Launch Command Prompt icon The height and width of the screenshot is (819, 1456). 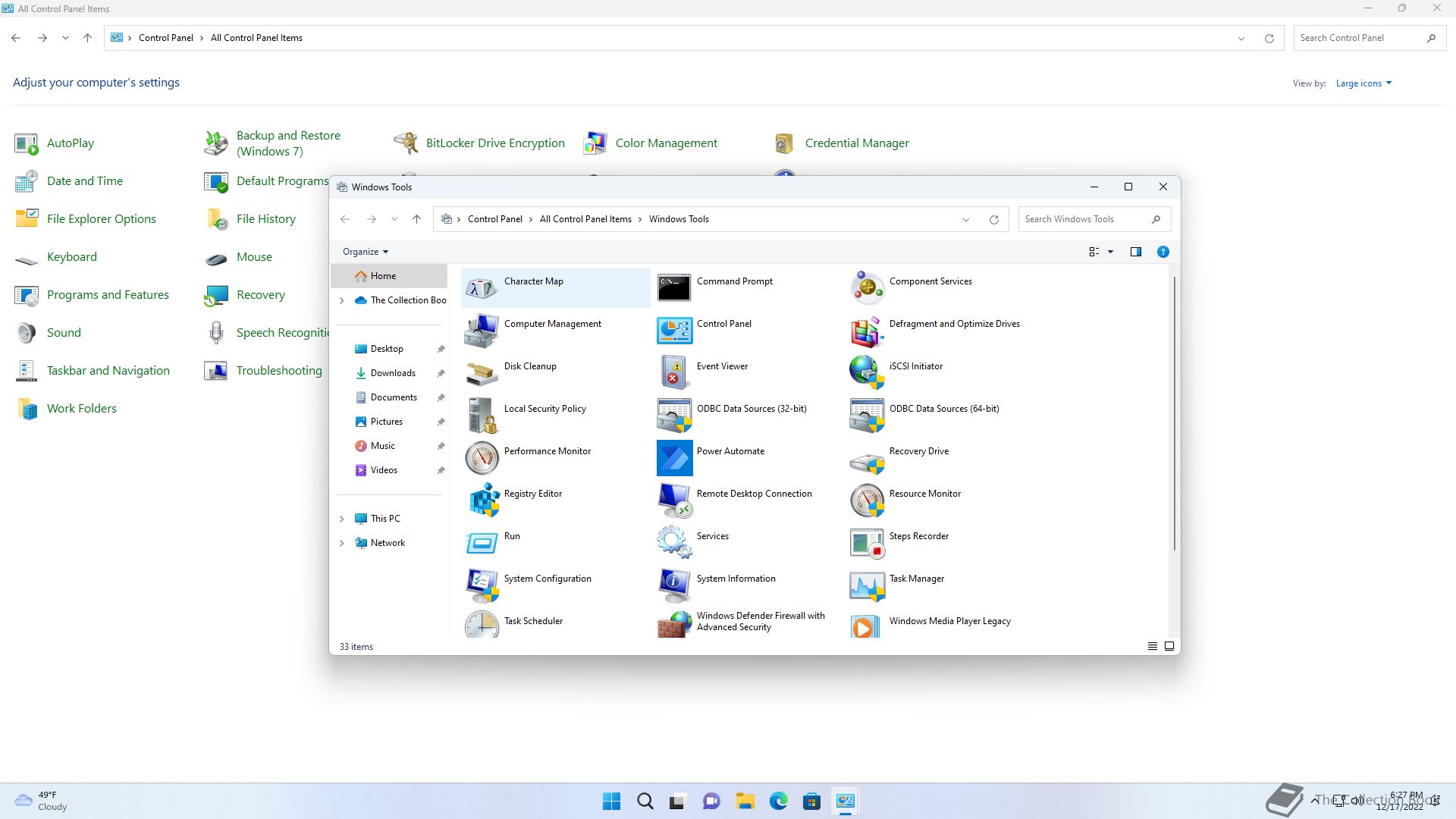(674, 288)
